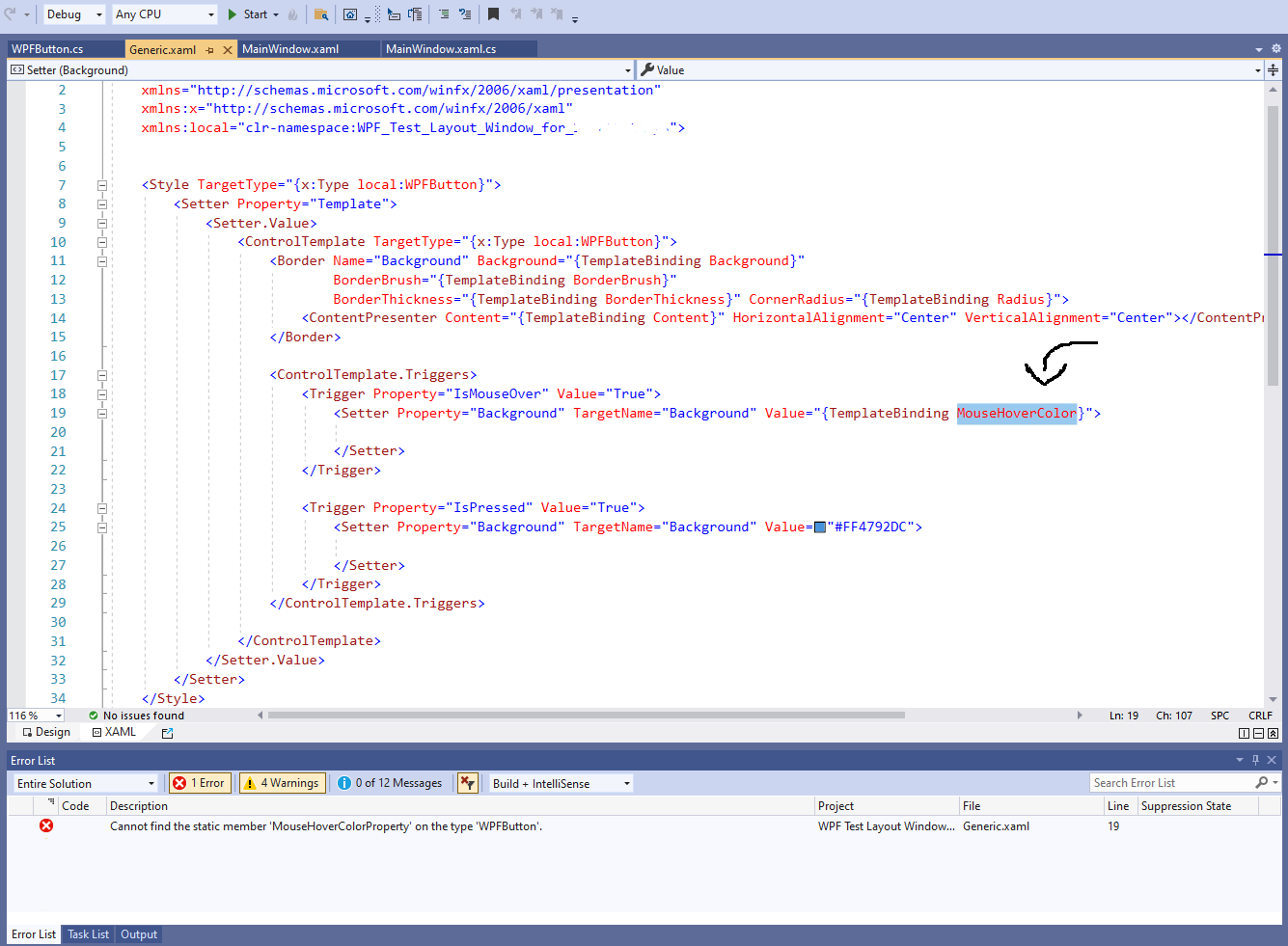This screenshot has width=1288, height=946.
Task: Switch to the Task List bottom tab
Action: 88,934
